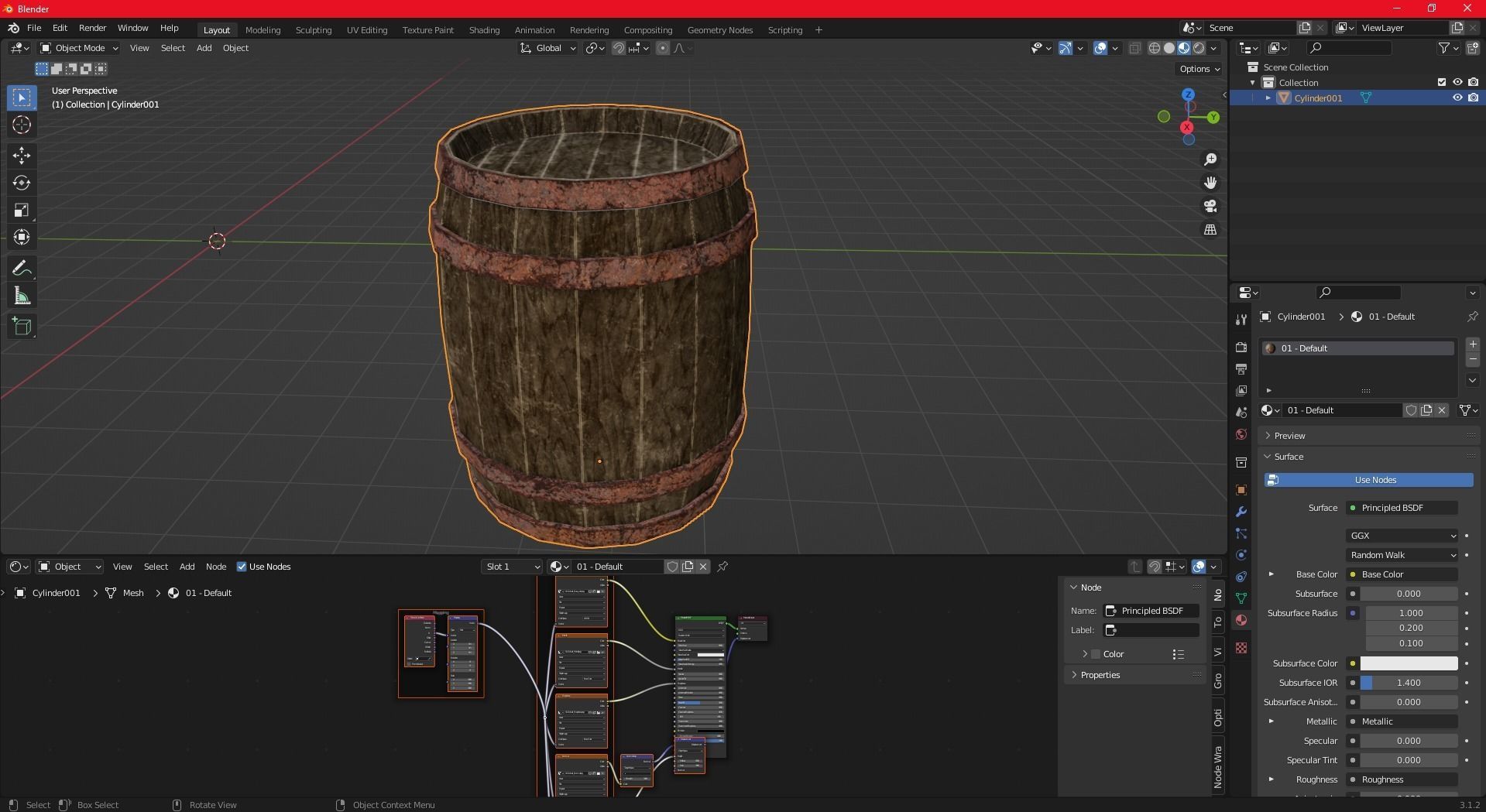Click the Base Color linked input field
The image size is (1486, 812).
pos(1402,574)
